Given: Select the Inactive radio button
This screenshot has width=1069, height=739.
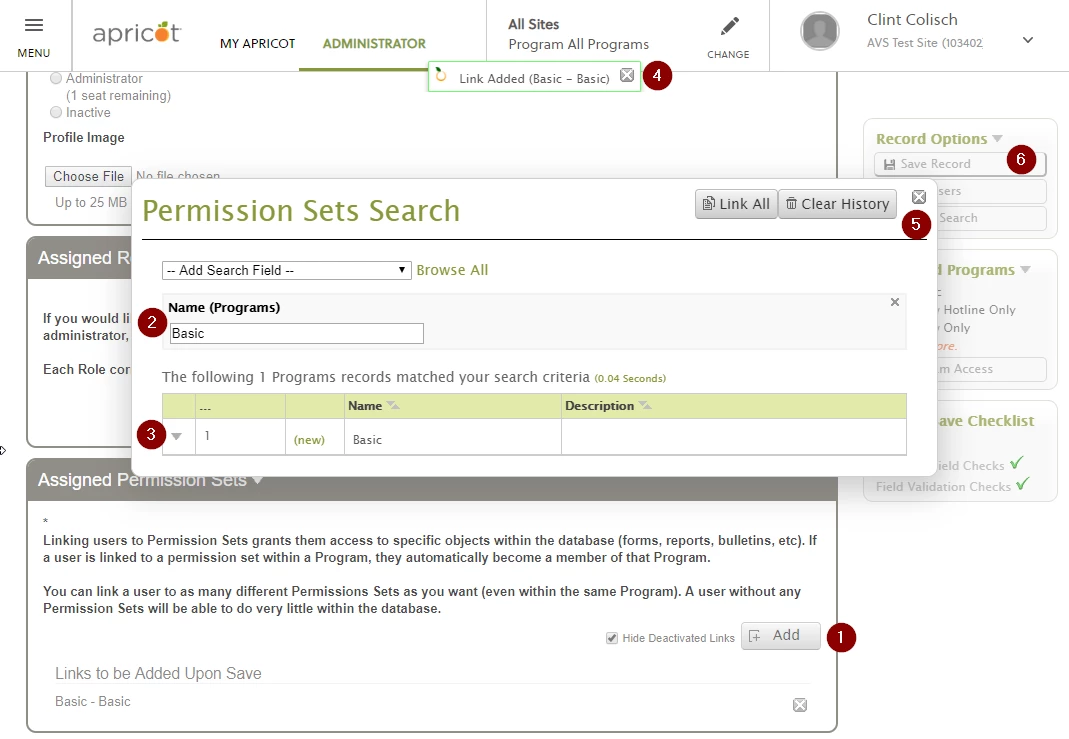Looking at the screenshot, I should (56, 112).
